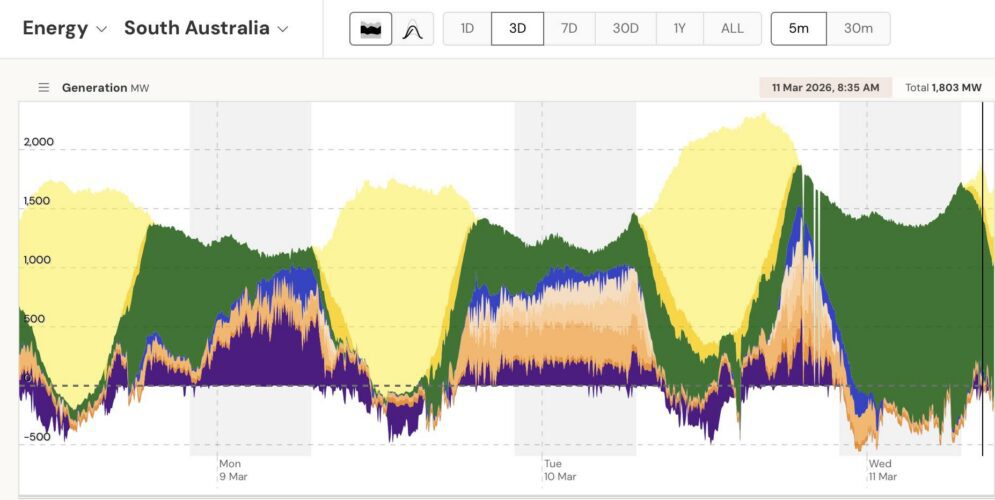Expand the South Australia region selector
The width and height of the screenshot is (995, 500).
[x=206, y=28]
